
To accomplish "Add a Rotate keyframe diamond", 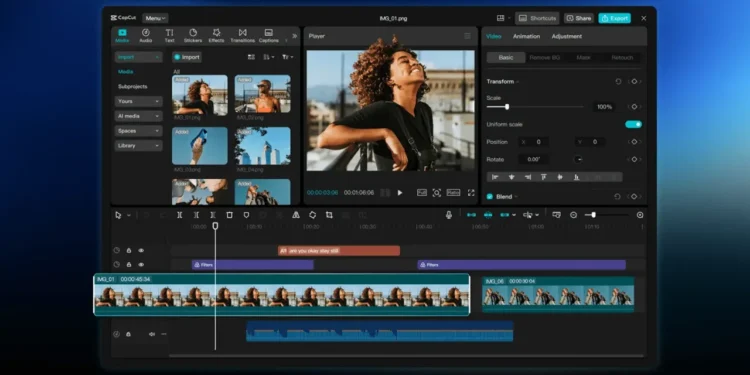I will pyautogui.click(x=634, y=159).
